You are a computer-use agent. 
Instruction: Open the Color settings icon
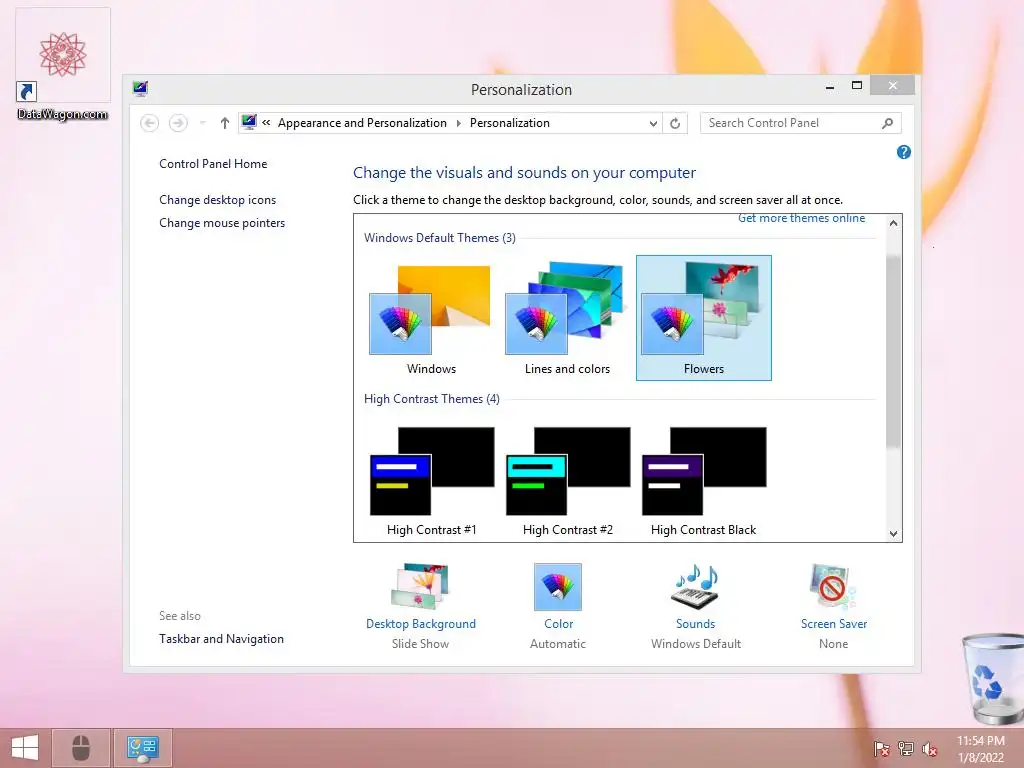558,586
